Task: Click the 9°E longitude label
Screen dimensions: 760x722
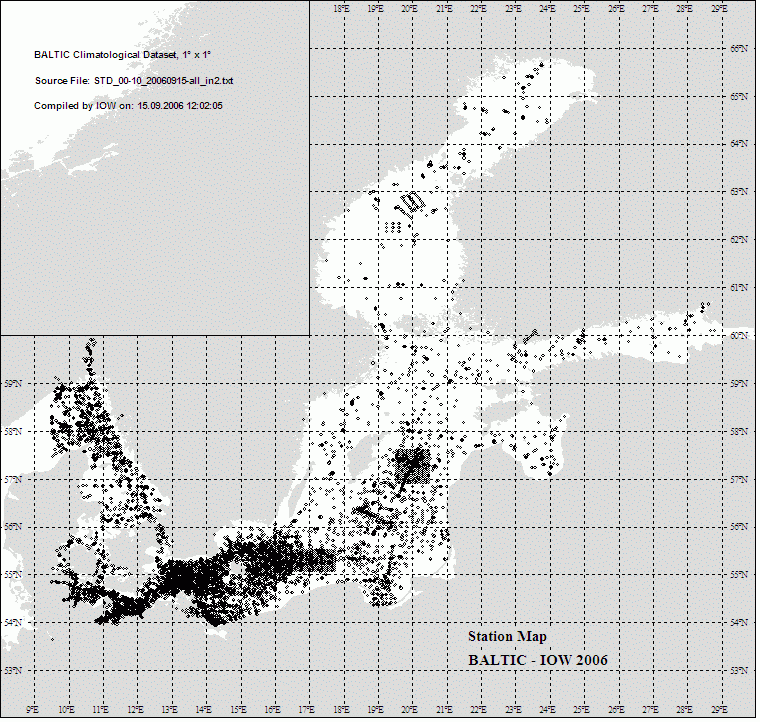Action: pyautogui.click(x=33, y=711)
